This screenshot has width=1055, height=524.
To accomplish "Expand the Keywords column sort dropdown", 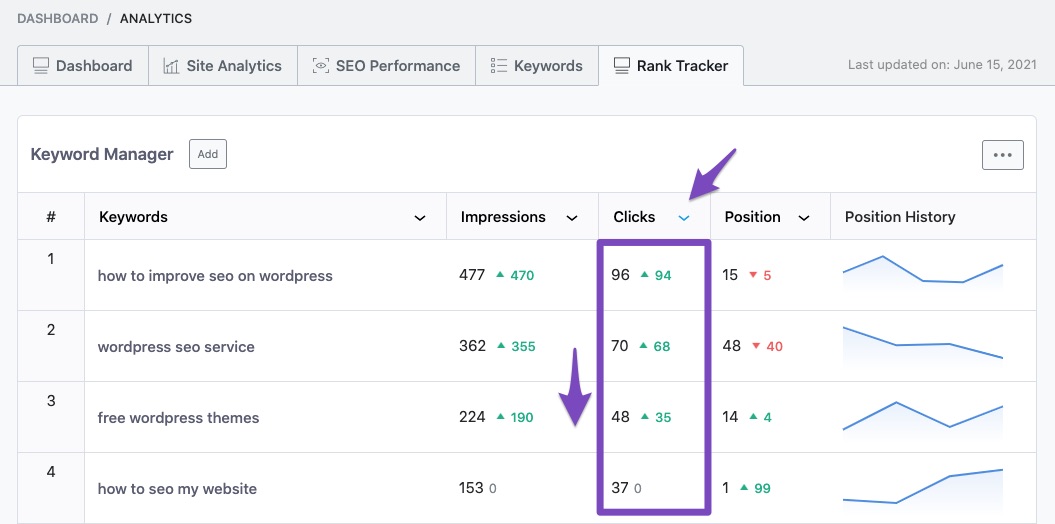I will (420, 218).
